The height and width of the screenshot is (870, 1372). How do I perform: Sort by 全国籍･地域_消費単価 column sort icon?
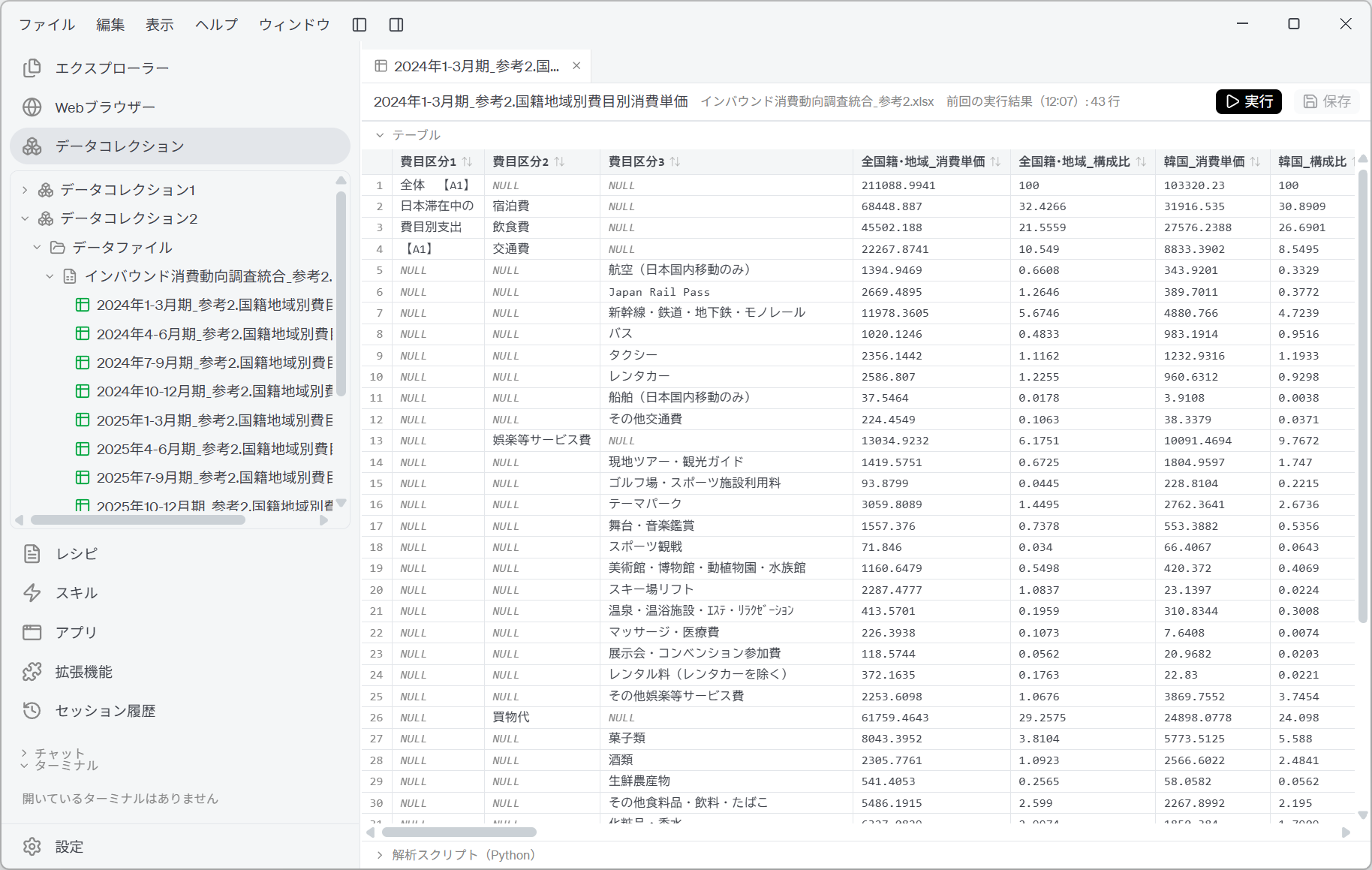click(996, 162)
